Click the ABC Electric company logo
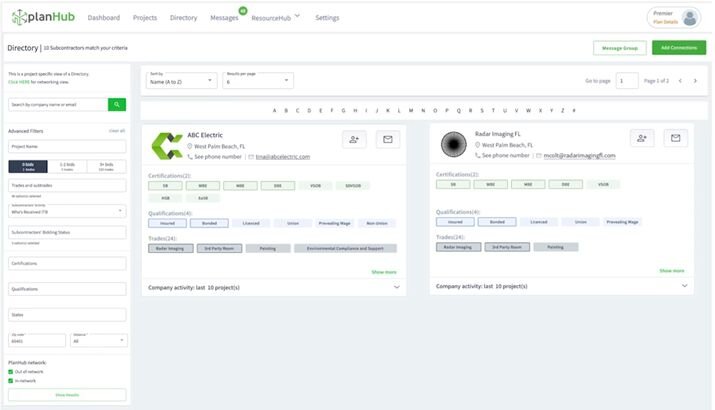The image size is (715, 410). [167, 146]
